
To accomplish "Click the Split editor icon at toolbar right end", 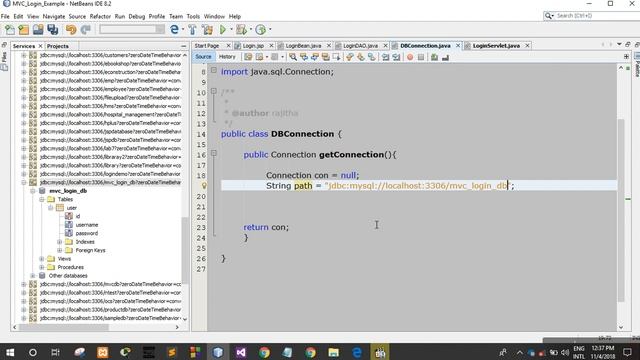I will 626,57.
